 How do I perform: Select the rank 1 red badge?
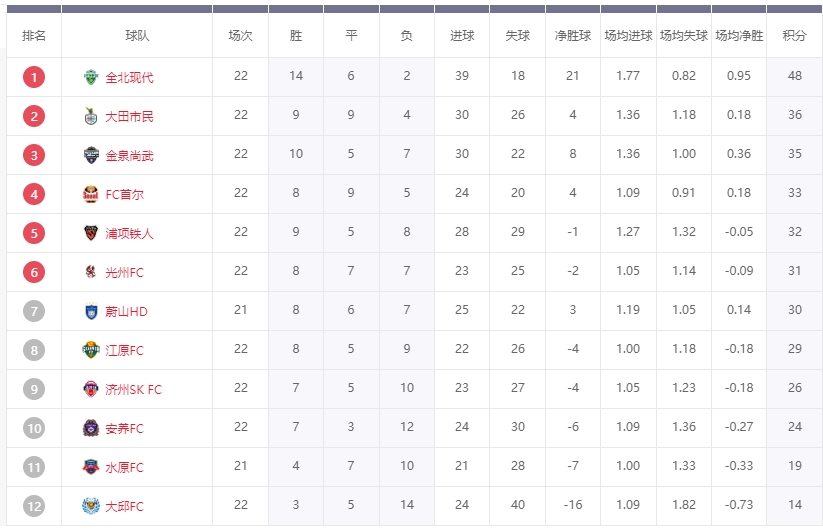(x=34, y=77)
